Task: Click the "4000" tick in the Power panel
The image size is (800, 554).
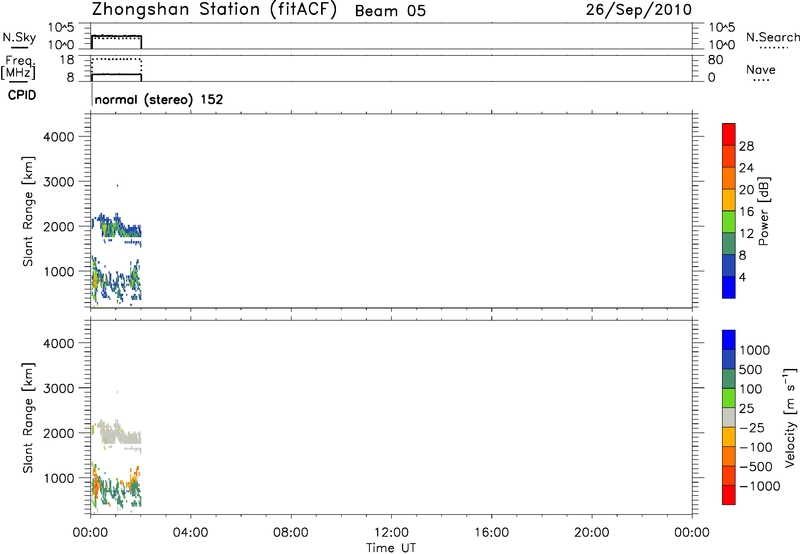Action: 58,137
